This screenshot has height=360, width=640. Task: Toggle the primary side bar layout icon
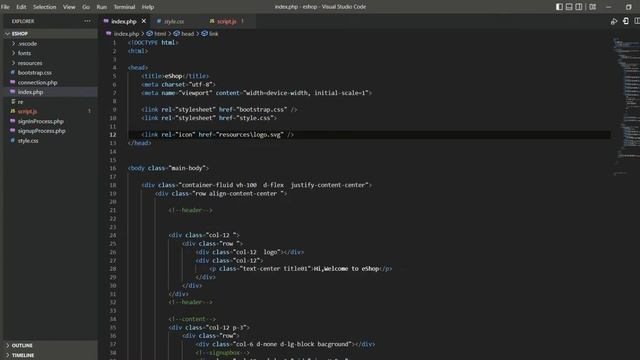(559, 7)
